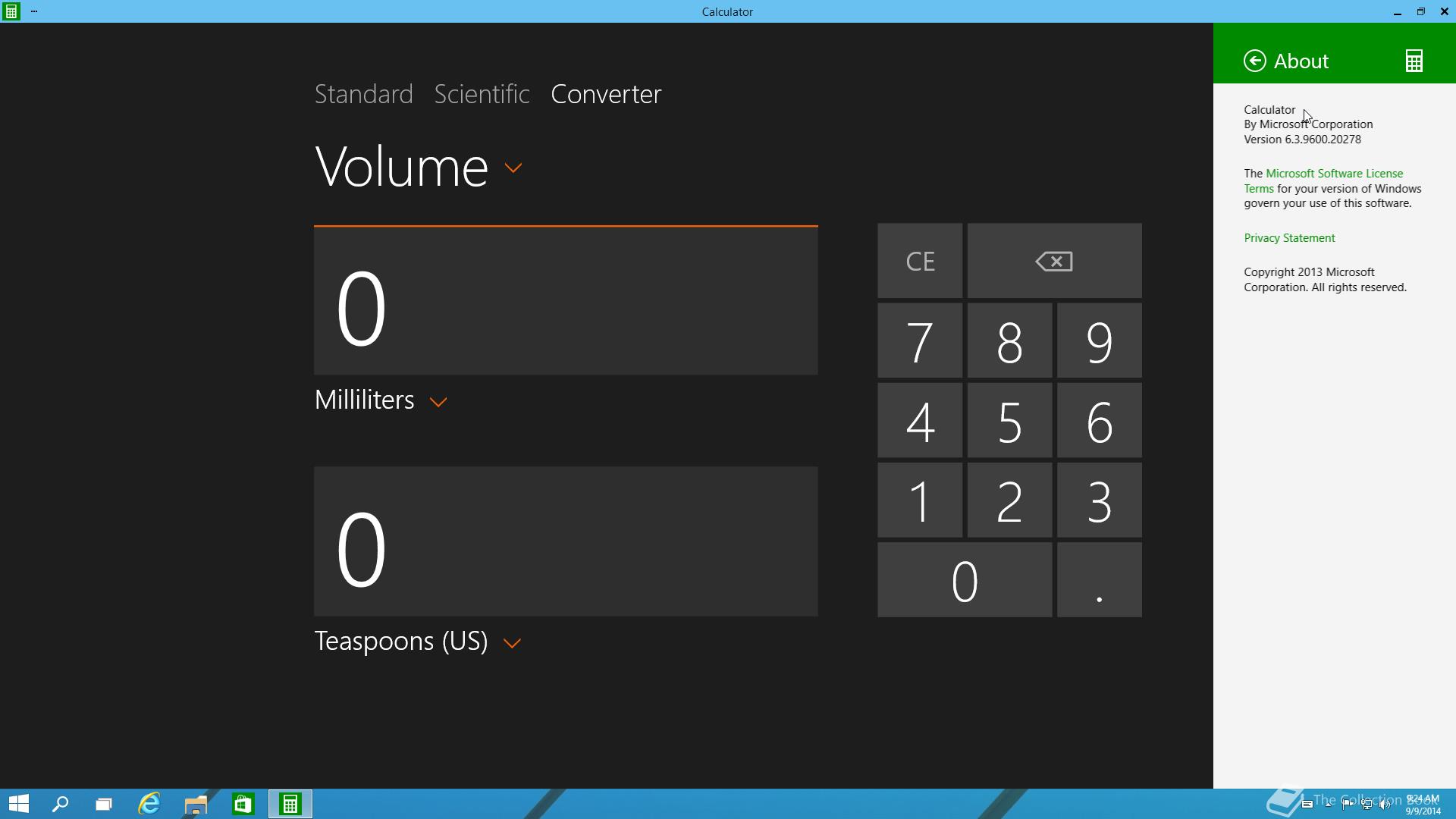Open Search from the taskbar
This screenshot has width=1456, height=819.
pos(60,804)
